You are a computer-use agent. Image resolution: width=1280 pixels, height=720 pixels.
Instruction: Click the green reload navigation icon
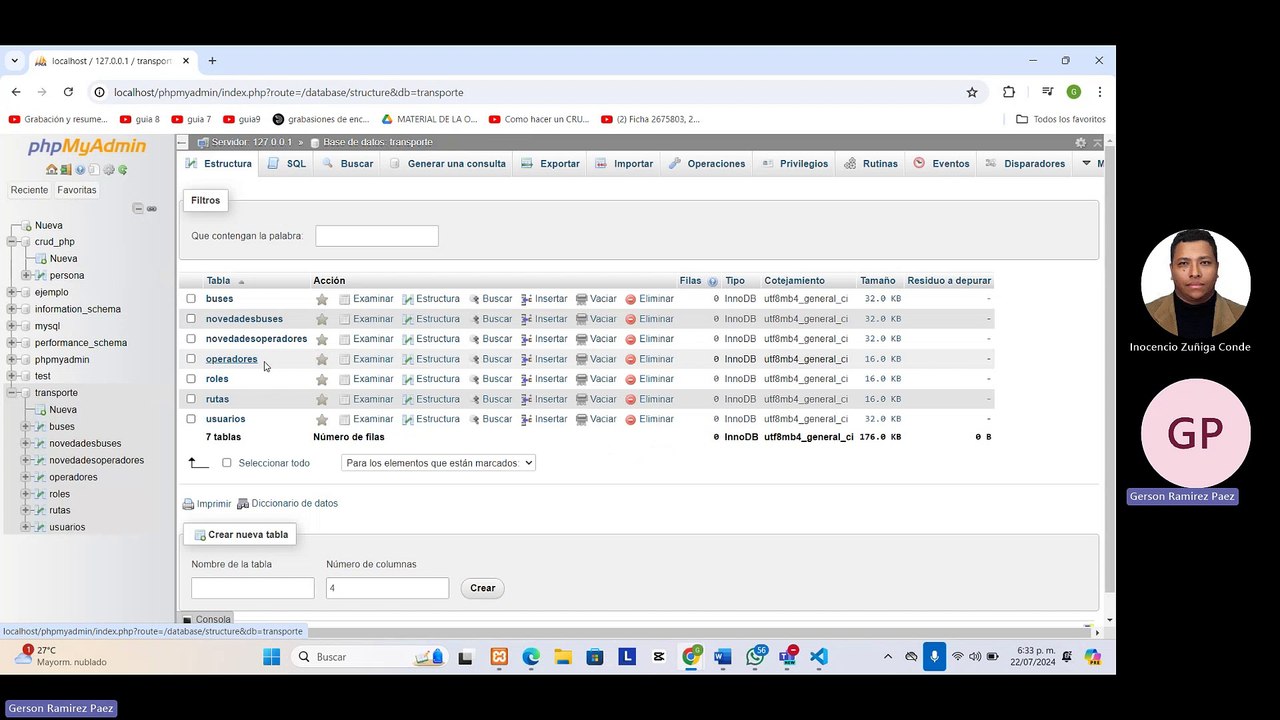(123, 170)
